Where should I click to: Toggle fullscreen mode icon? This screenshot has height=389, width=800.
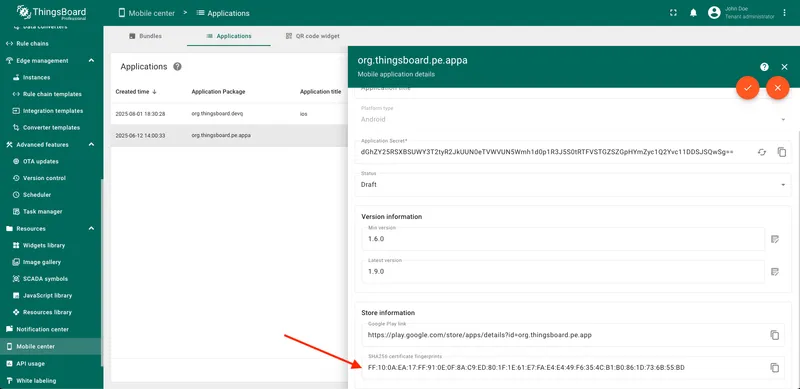(673, 13)
